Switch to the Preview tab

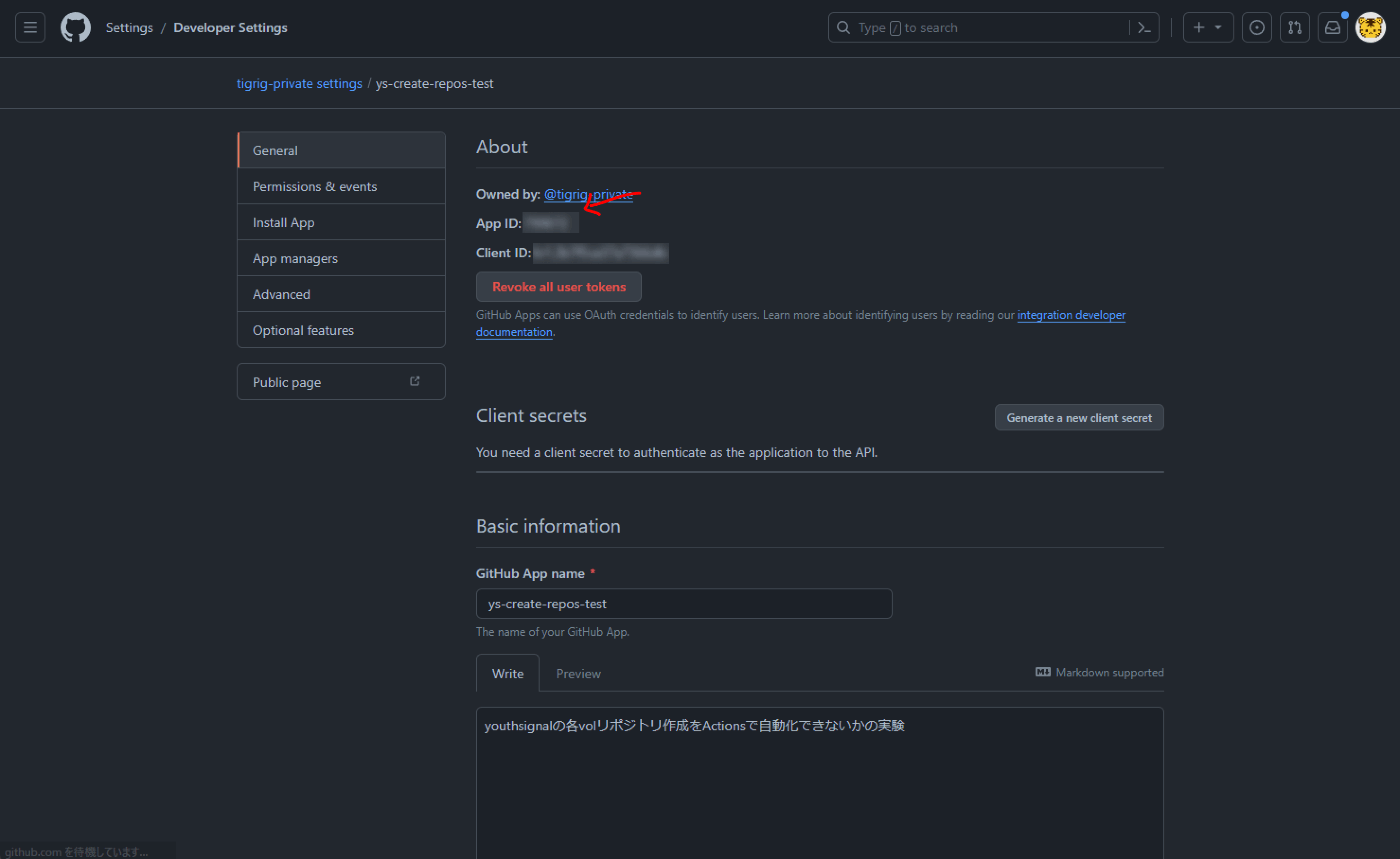tap(578, 674)
